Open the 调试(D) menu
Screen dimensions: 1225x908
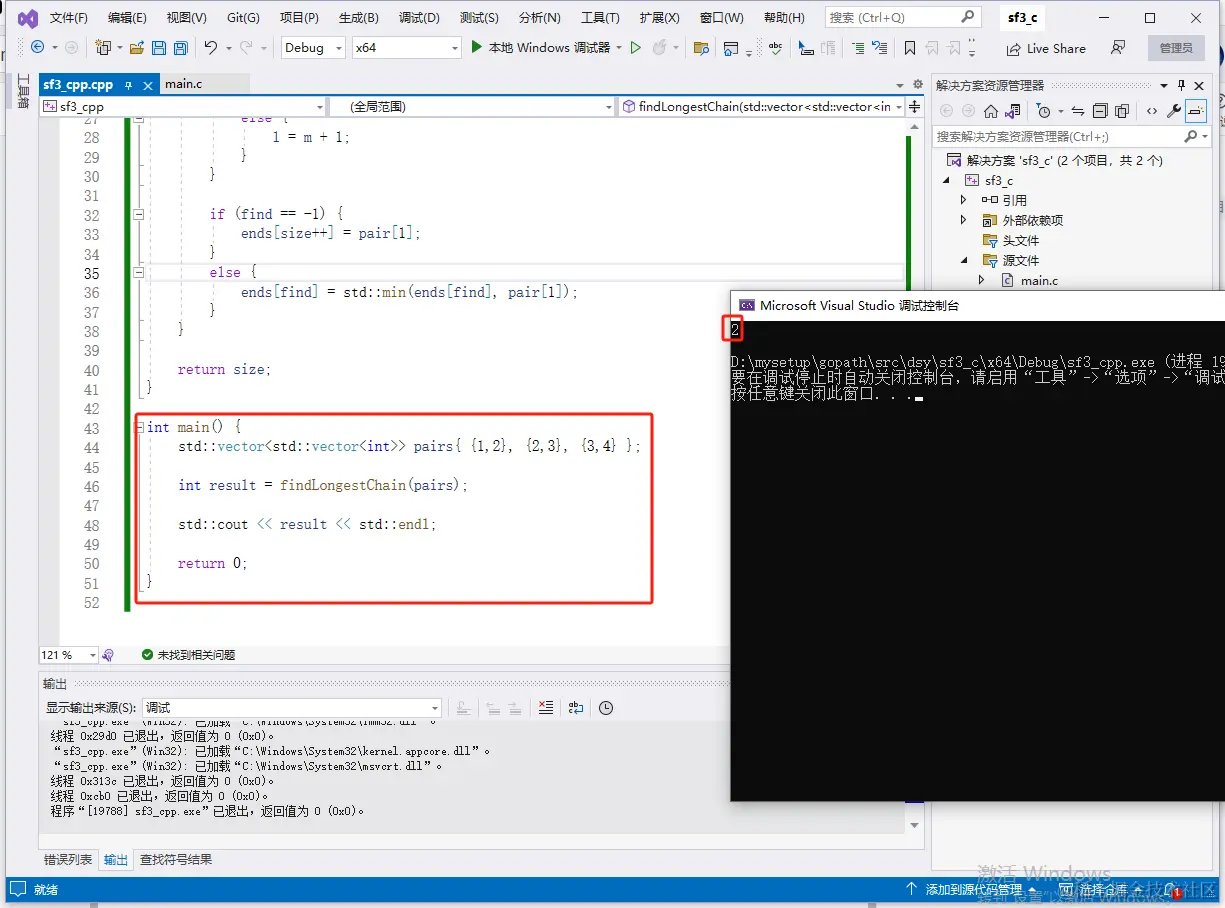point(419,18)
